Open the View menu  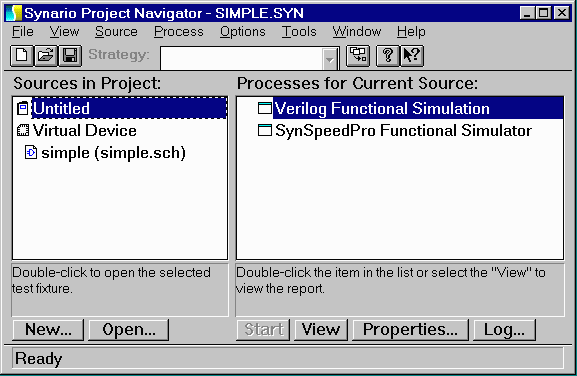point(64,32)
